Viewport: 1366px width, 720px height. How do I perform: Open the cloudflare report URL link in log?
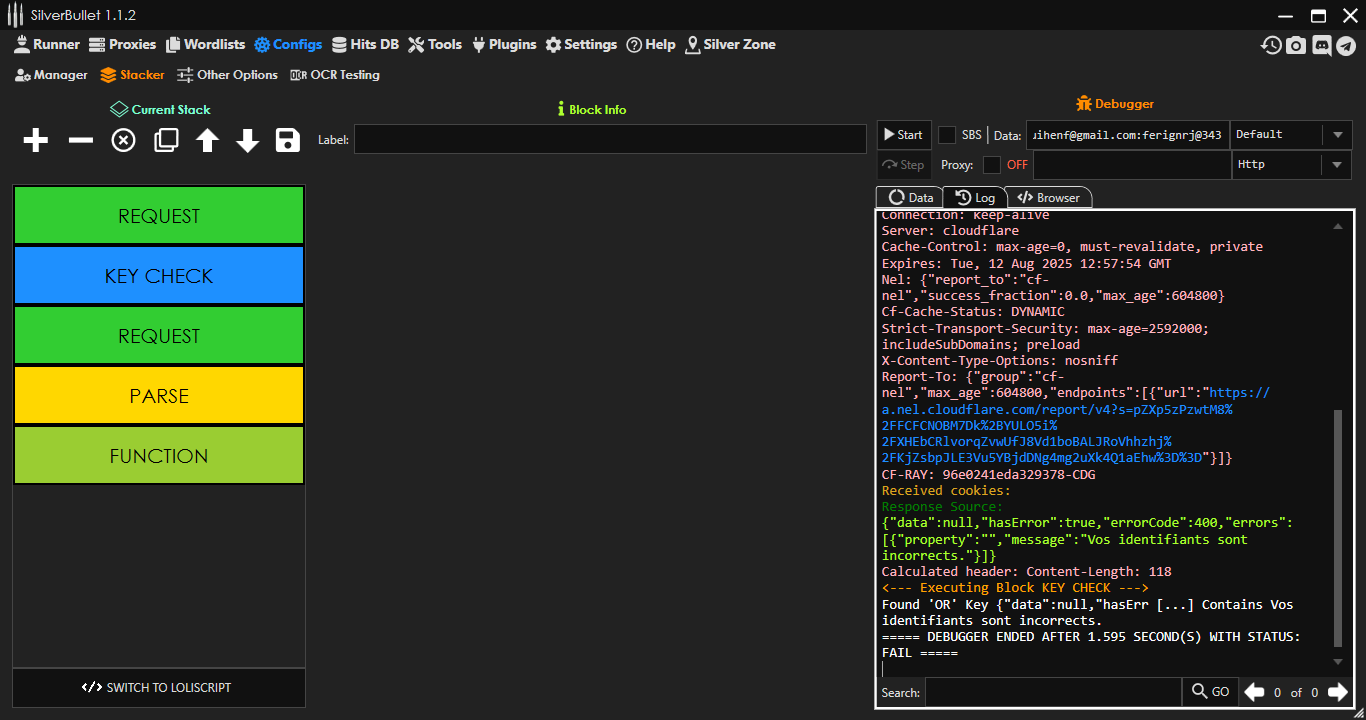1076,425
